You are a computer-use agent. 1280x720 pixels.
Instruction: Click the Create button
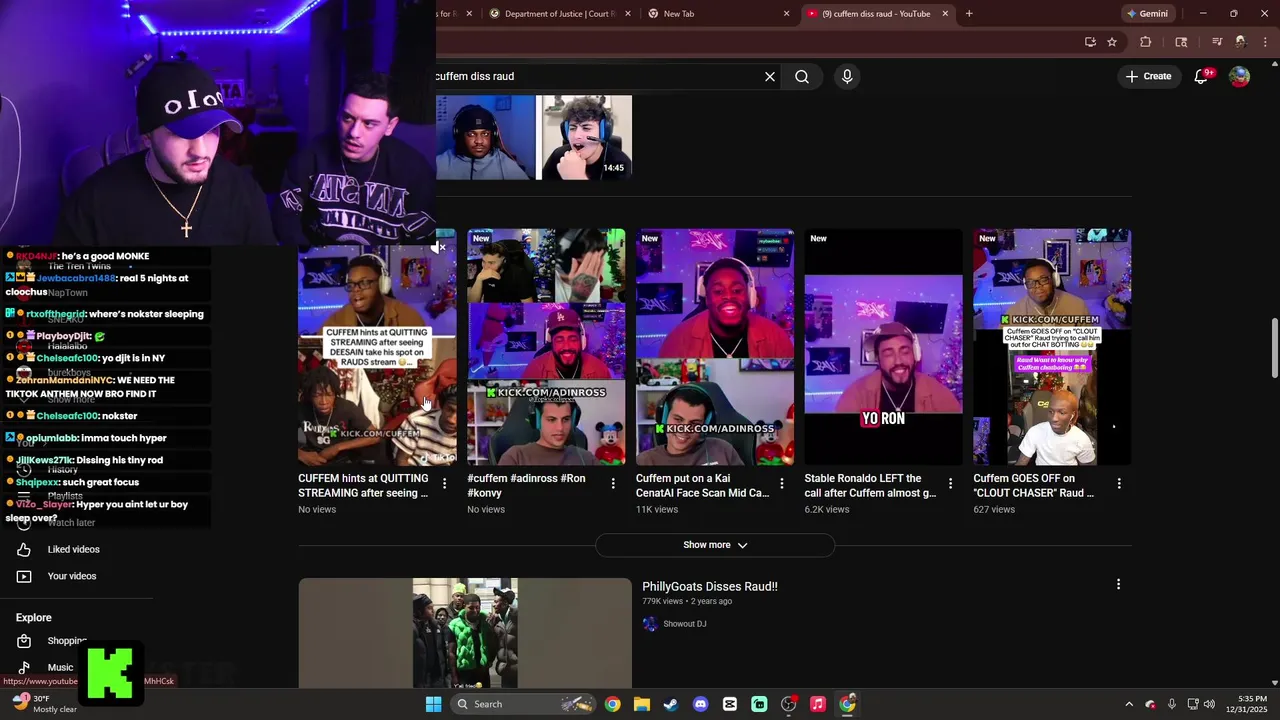pyautogui.click(x=1148, y=76)
